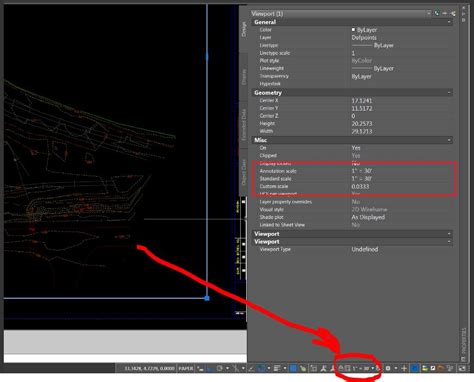Viewport: 474px width, 382px height.
Task: Switch to the Extended Data side tab
Action: (244, 125)
